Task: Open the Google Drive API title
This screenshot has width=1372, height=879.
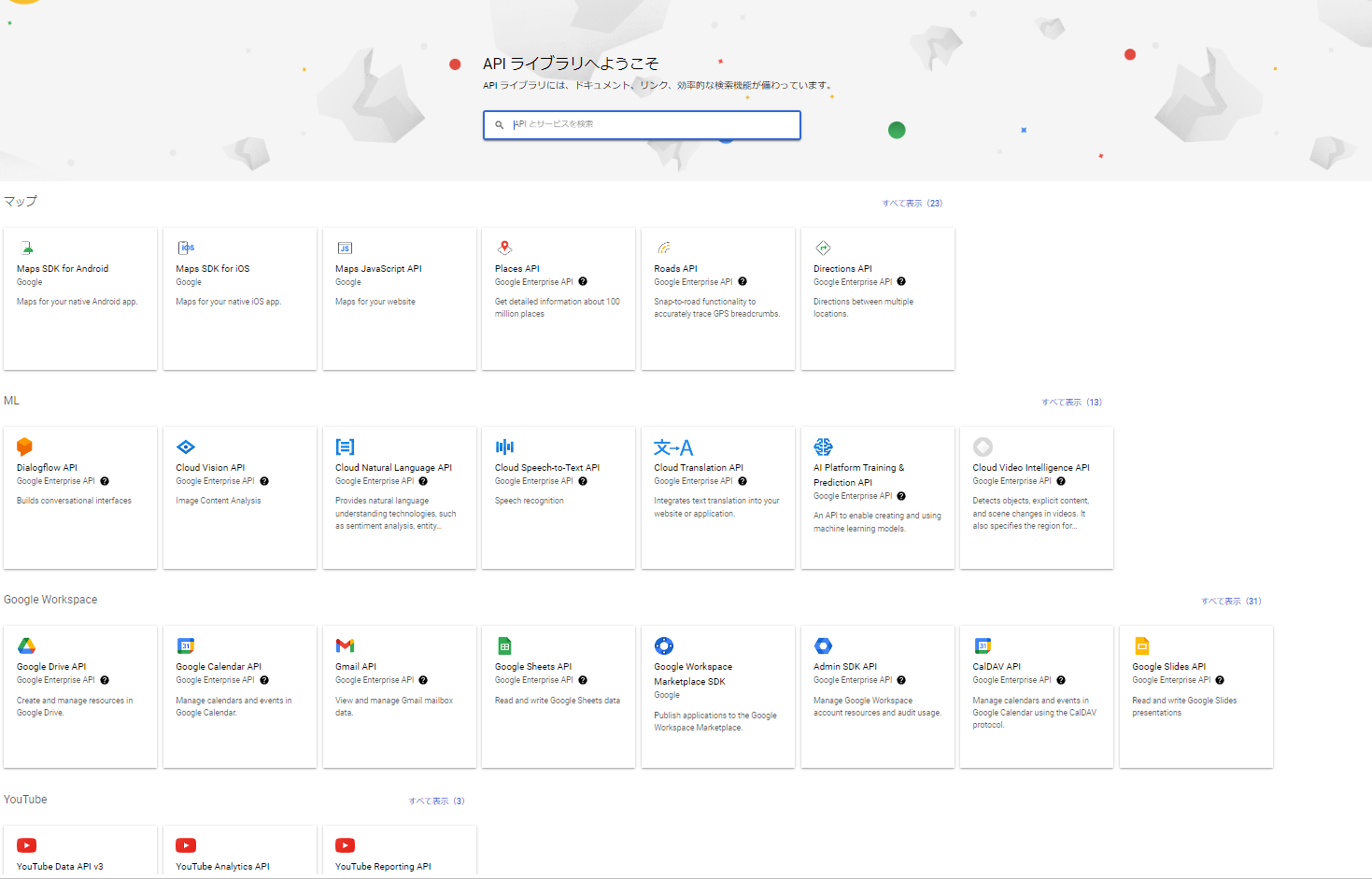Action: [51, 666]
